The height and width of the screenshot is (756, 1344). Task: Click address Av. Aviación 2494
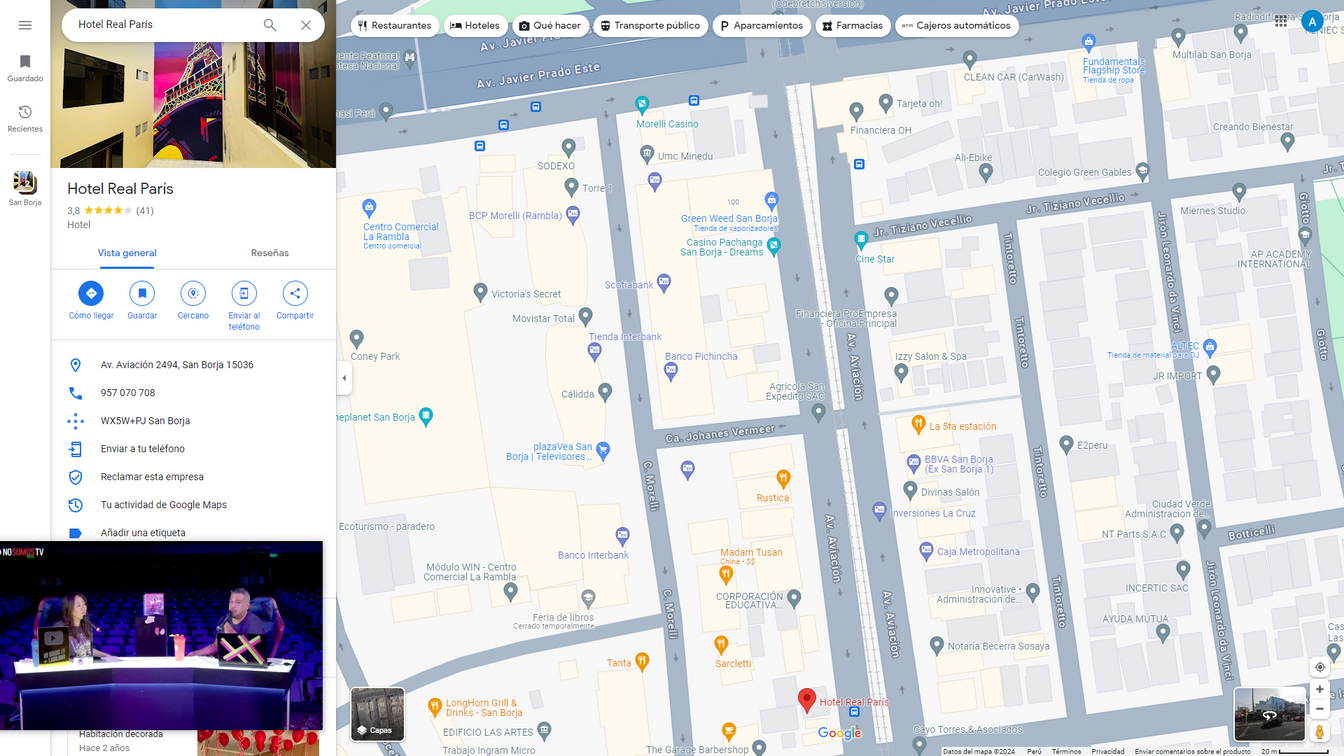[193, 365]
